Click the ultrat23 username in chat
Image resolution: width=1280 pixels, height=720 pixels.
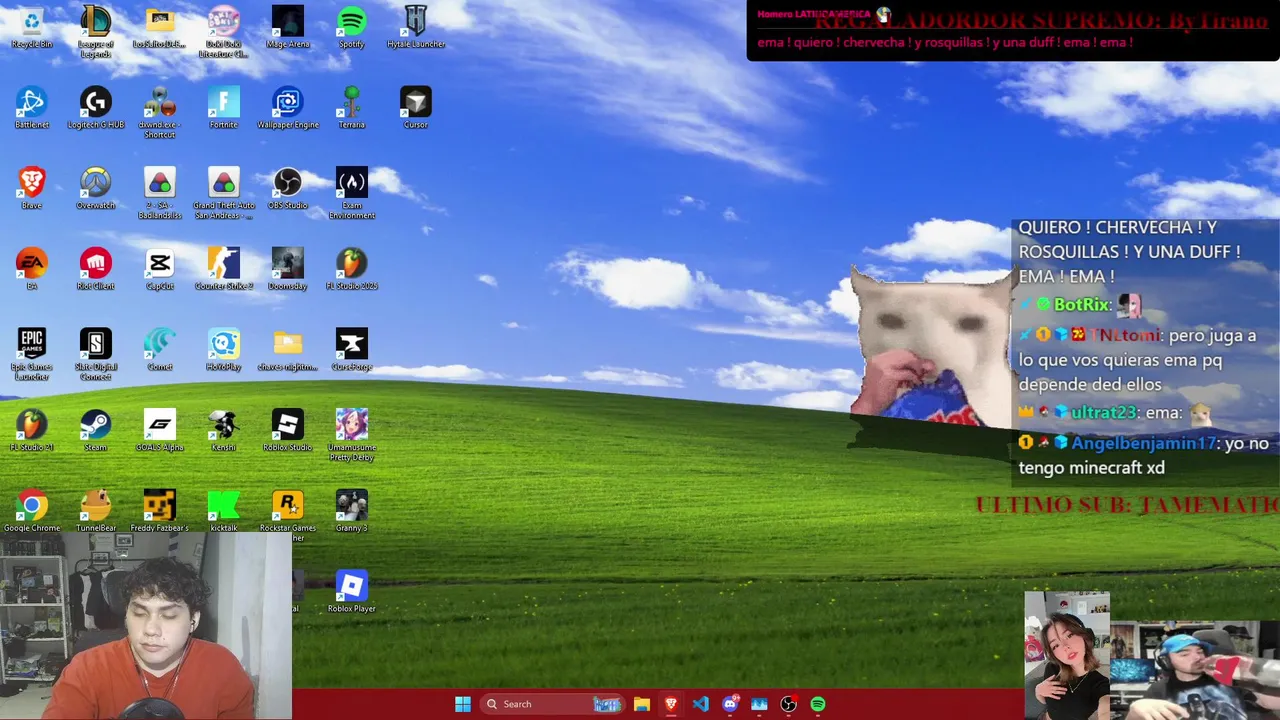click(1103, 412)
